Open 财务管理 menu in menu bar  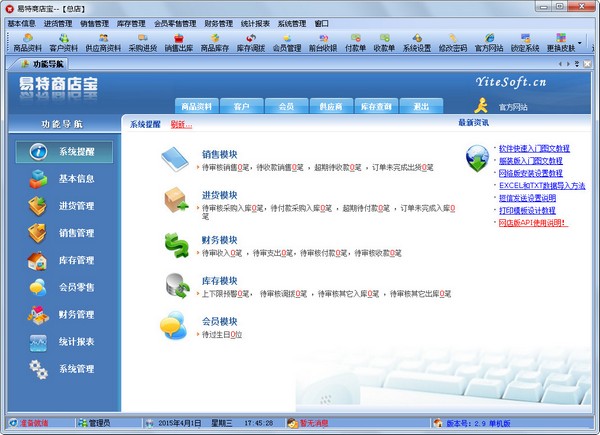[x=218, y=24]
